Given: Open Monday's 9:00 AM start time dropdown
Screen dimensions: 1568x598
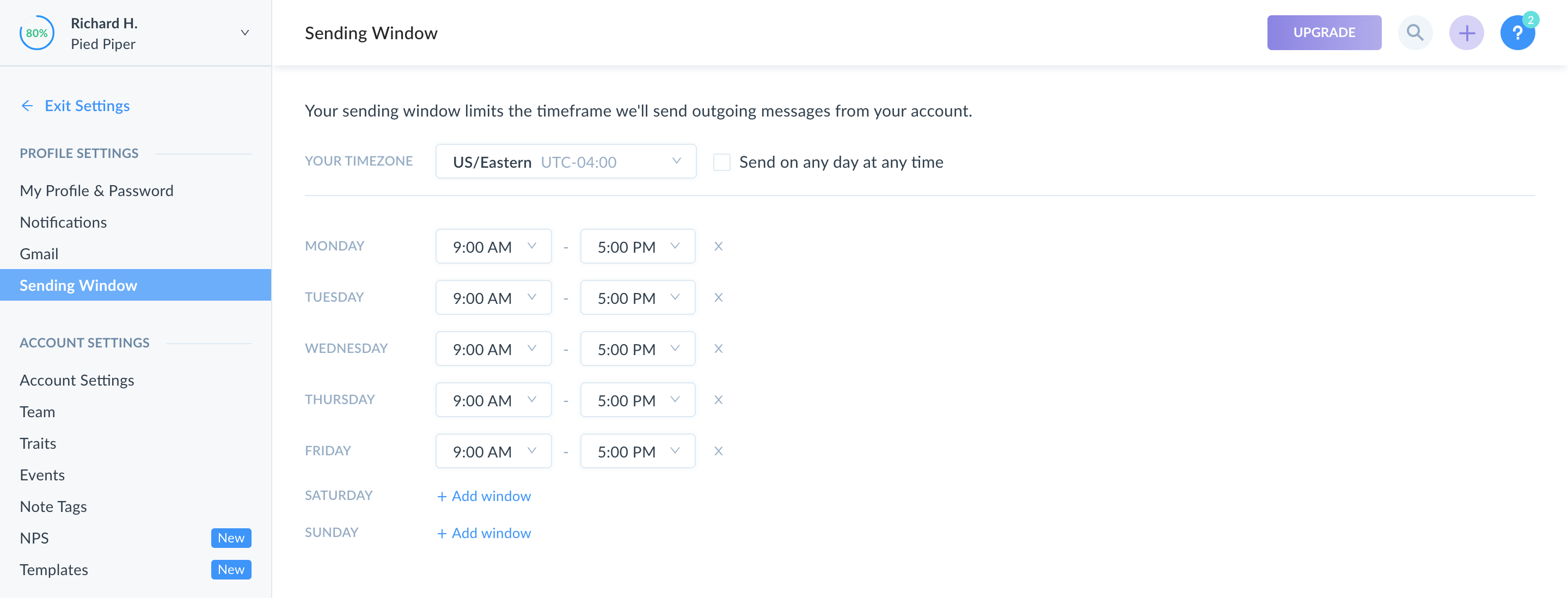Looking at the screenshot, I should (x=493, y=247).
